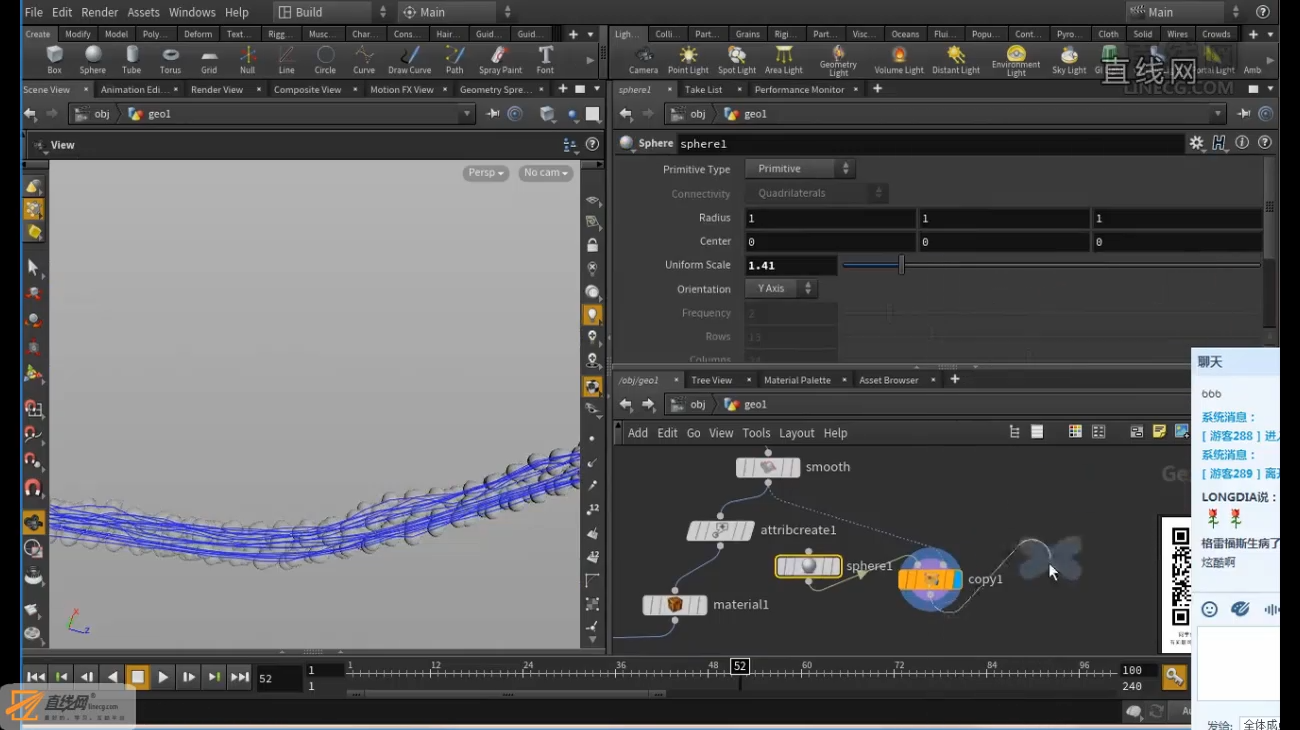Pick the Circle shelf tool

pyautogui.click(x=325, y=60)
